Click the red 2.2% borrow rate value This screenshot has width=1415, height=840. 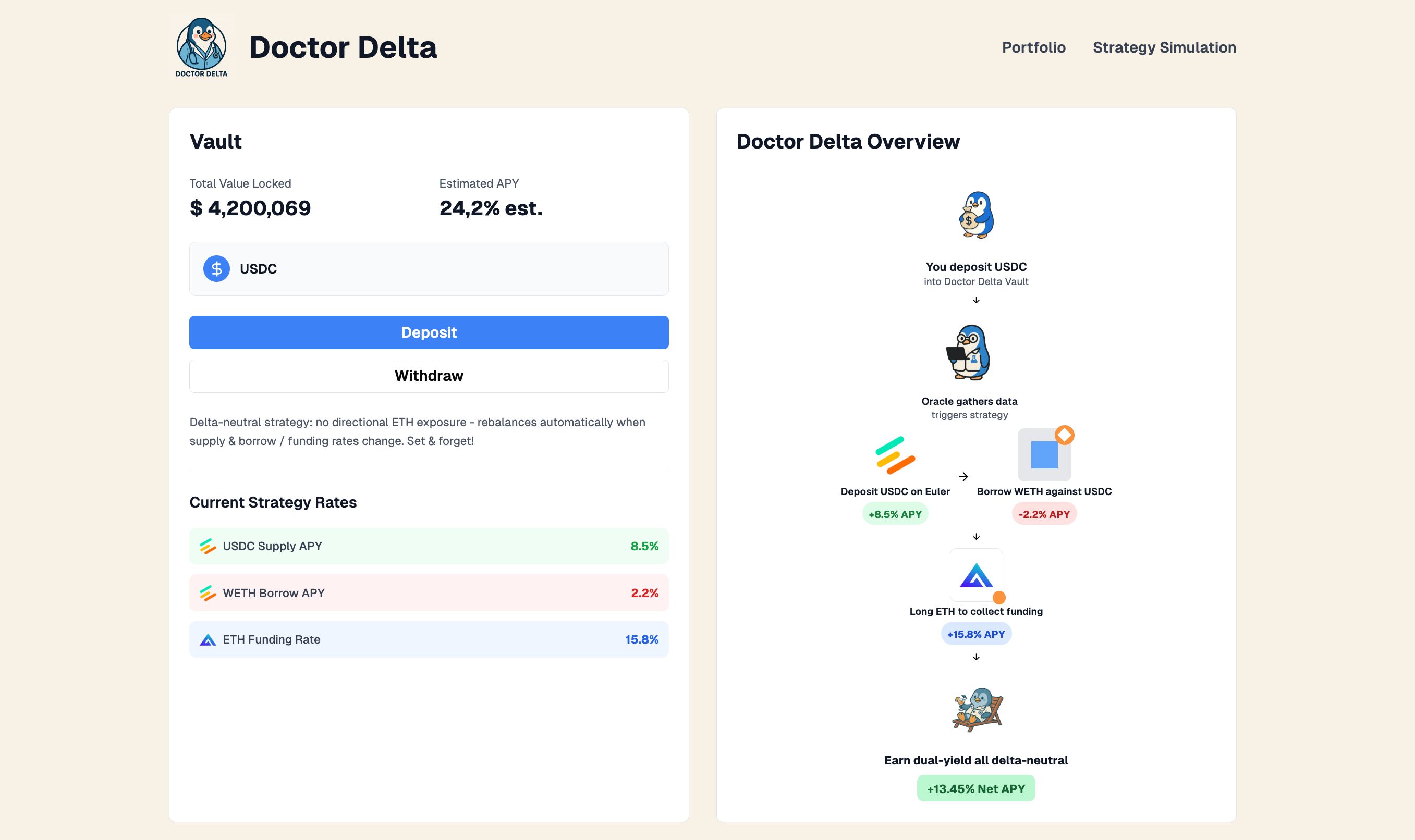644,592
